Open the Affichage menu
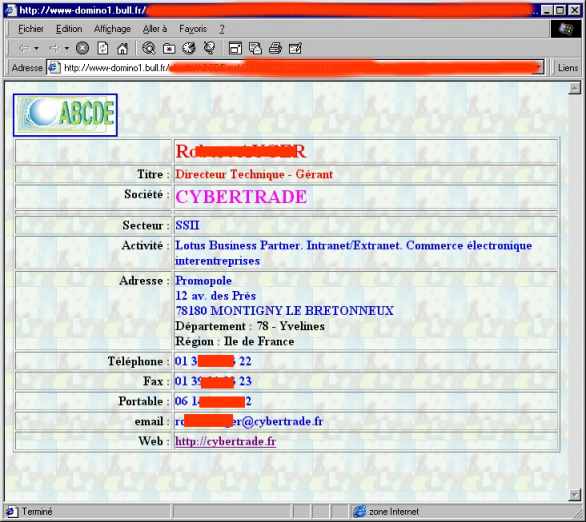The height and width of the screenshot is (522, 586). (x=112, y=29)
